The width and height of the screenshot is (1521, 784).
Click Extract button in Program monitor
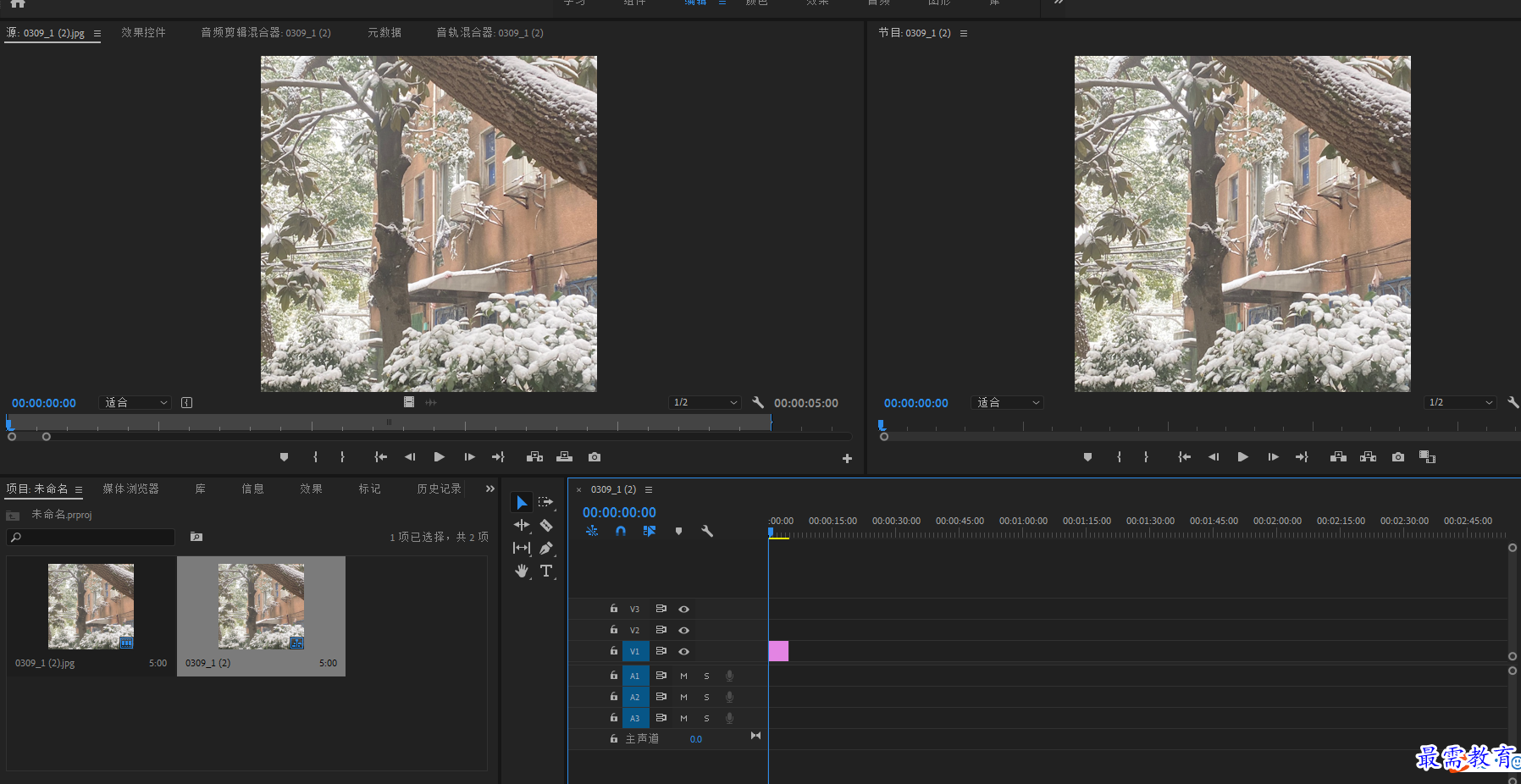click(1368, 457)
